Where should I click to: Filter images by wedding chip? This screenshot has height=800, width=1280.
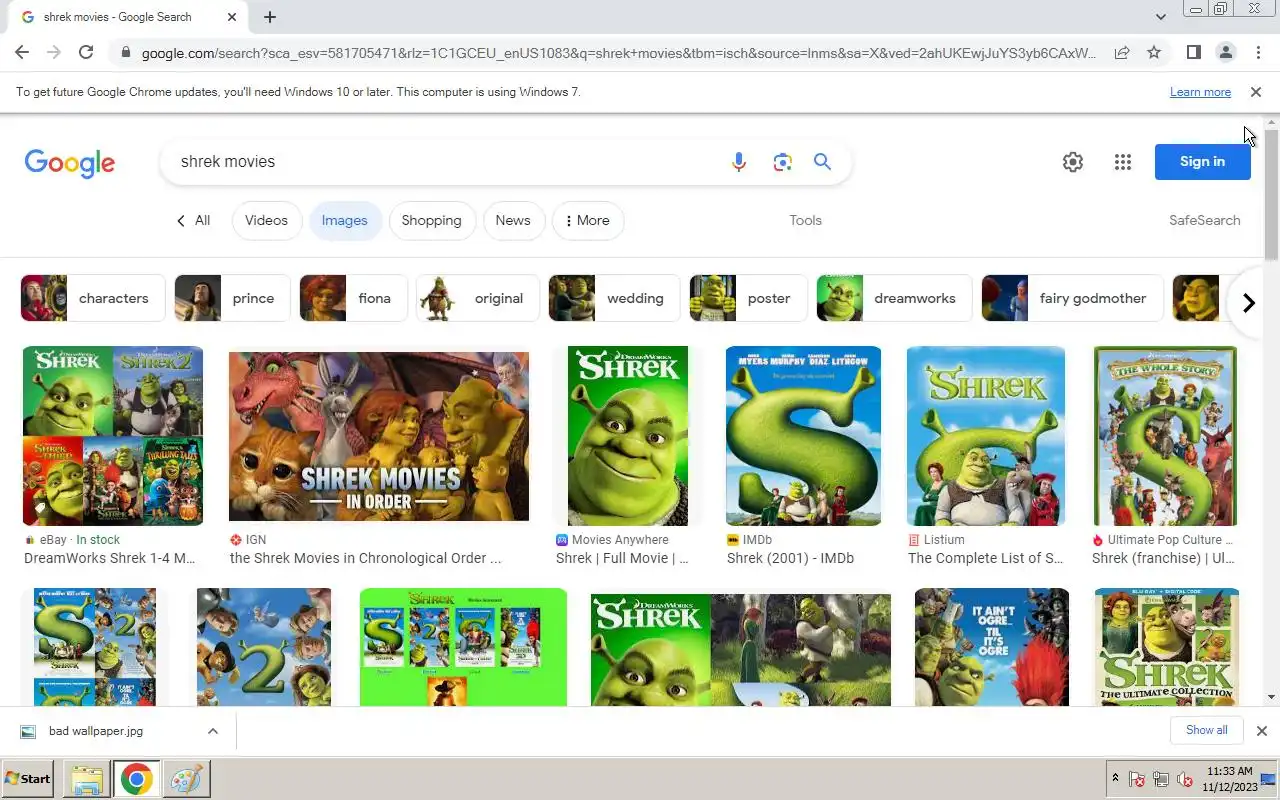[614, 299]
